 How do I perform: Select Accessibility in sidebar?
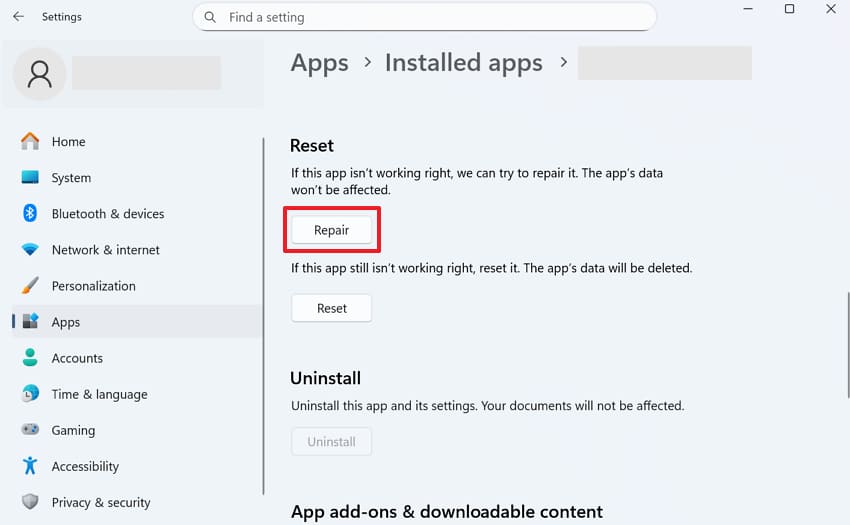pos(137,466)
